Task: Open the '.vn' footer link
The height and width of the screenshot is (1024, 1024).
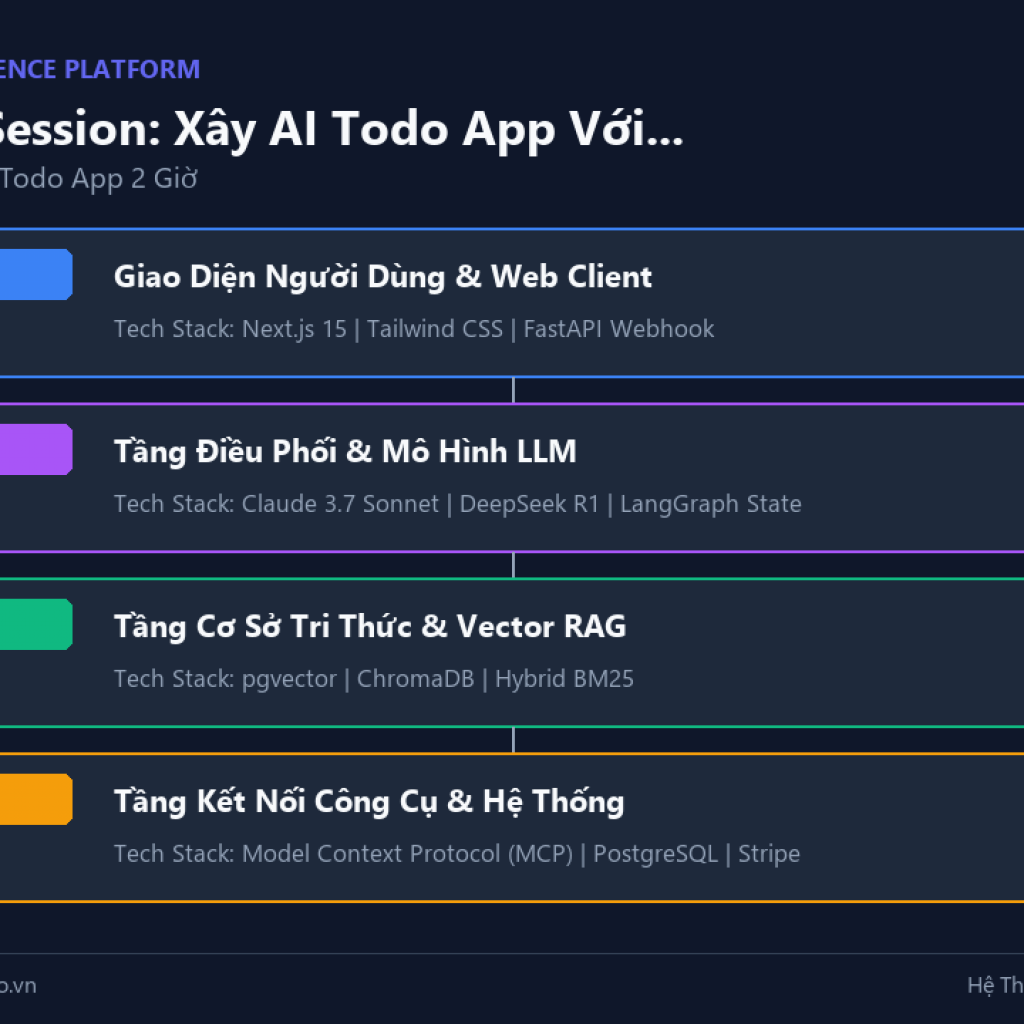Action: pos(18,985)
